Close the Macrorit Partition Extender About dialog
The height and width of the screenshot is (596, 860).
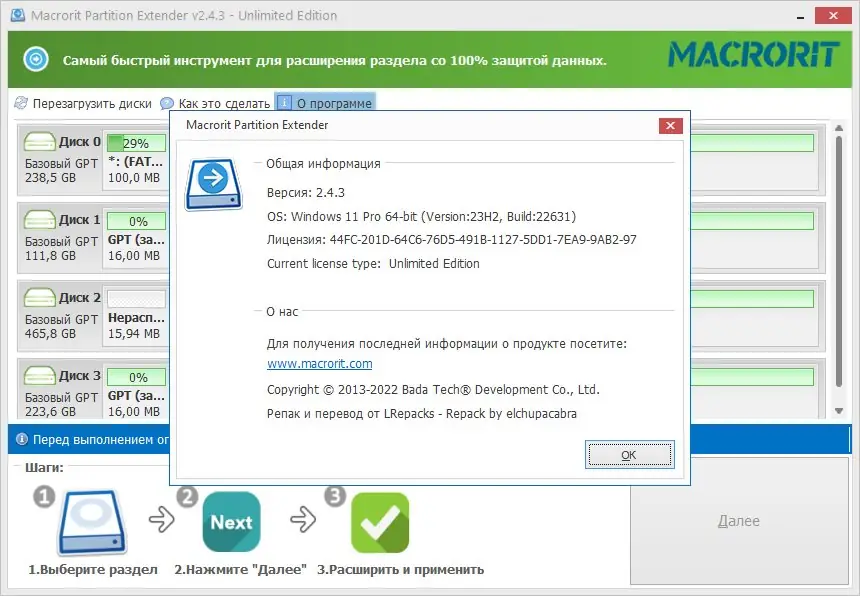[x=670, y=126]
